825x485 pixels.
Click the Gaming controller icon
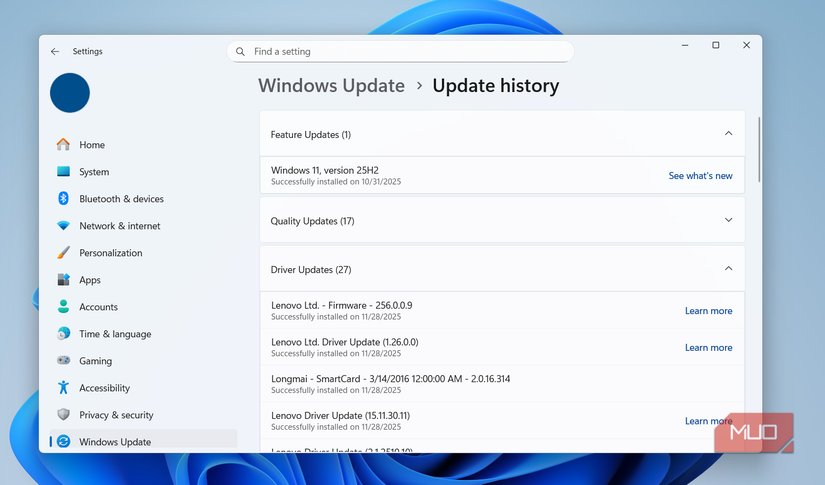(63, 360)
